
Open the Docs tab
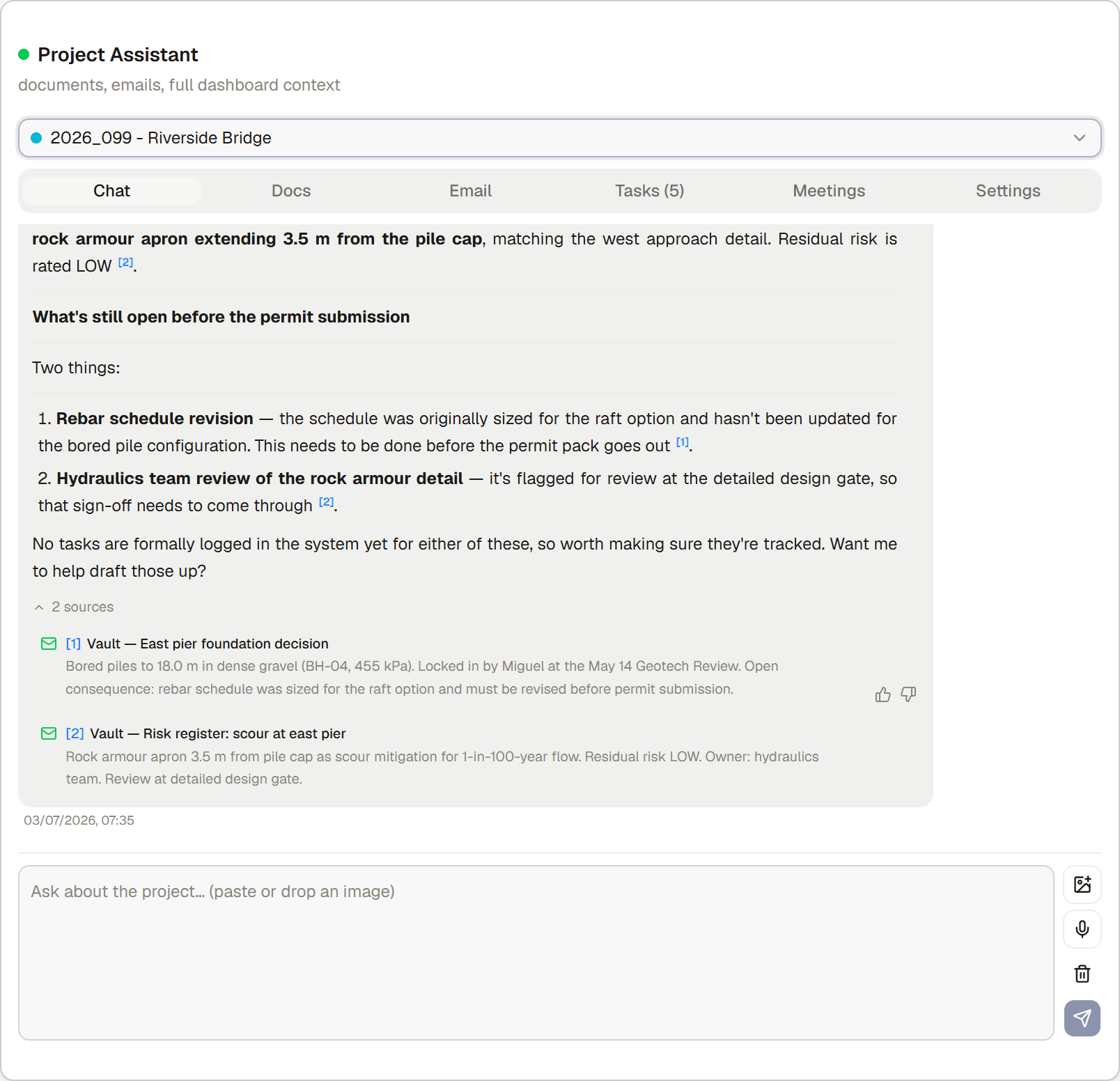[291, 191]
